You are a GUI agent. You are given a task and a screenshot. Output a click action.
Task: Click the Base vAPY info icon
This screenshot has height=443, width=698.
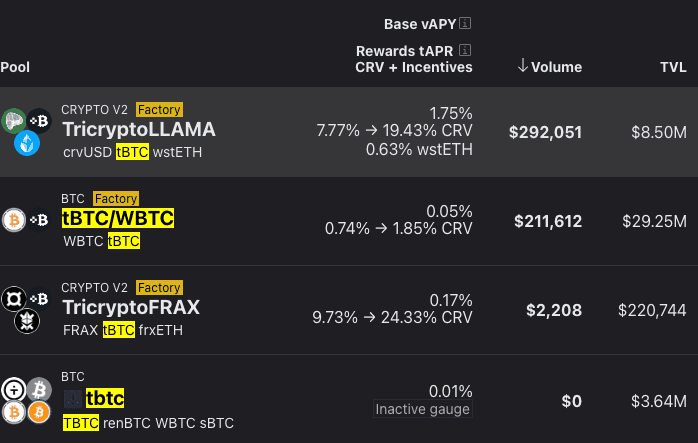click(465, 24)
